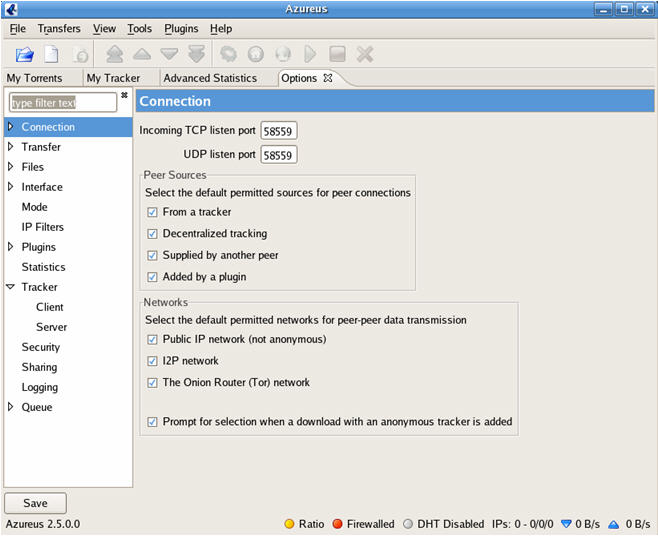This screenshot has width=658, height=536.
Task: Expand the Queue options arrow
Action: [11, 407]
